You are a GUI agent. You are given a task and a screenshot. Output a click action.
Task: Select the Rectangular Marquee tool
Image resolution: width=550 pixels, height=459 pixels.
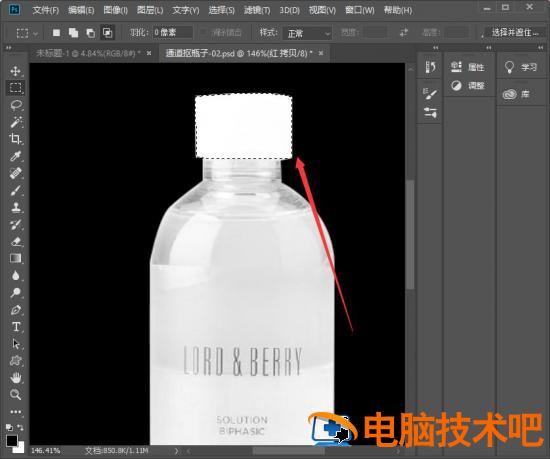point(15,88)
